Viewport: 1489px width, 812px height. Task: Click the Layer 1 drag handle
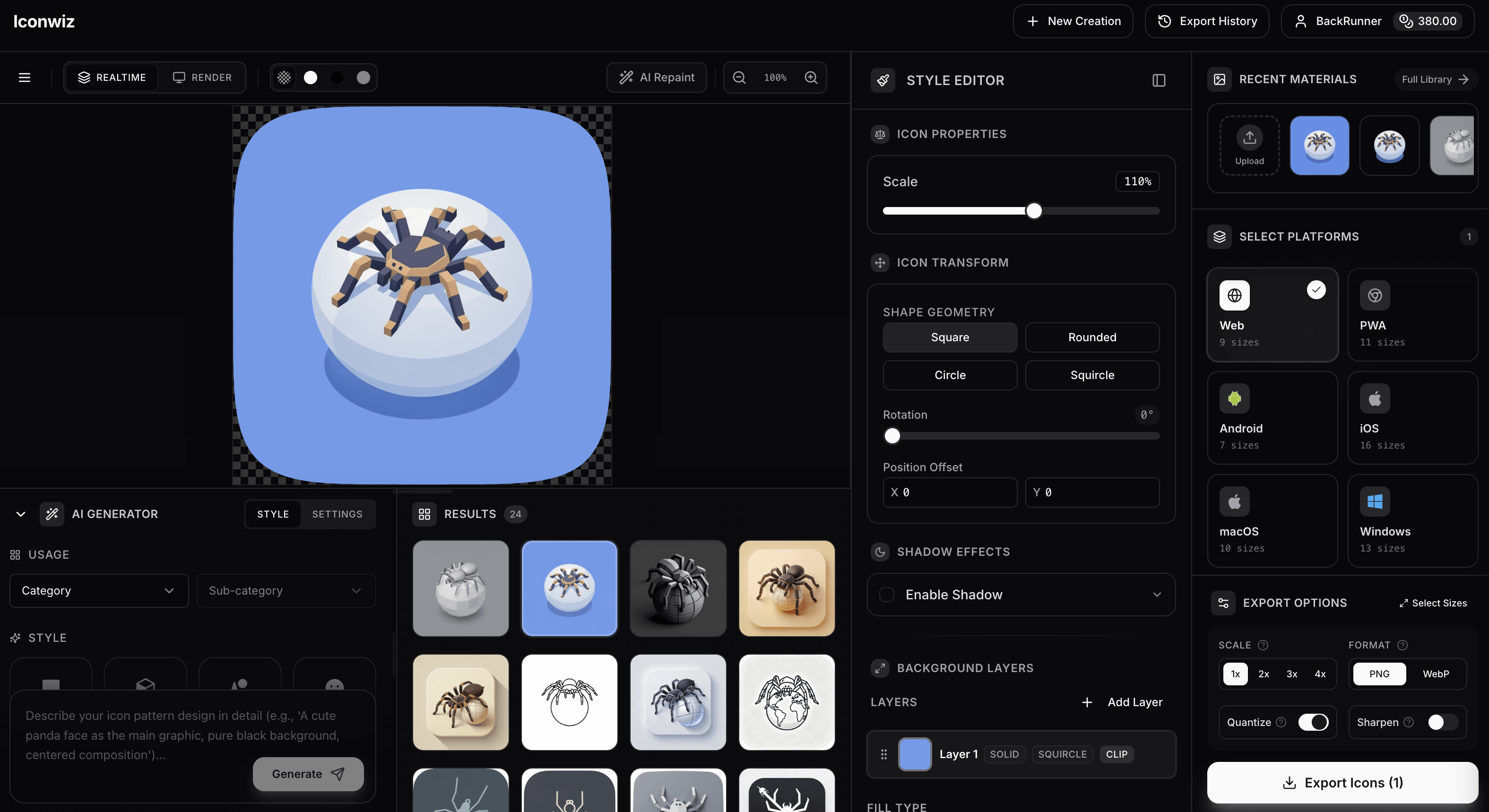pyautogui.click(x=883, y=754)
